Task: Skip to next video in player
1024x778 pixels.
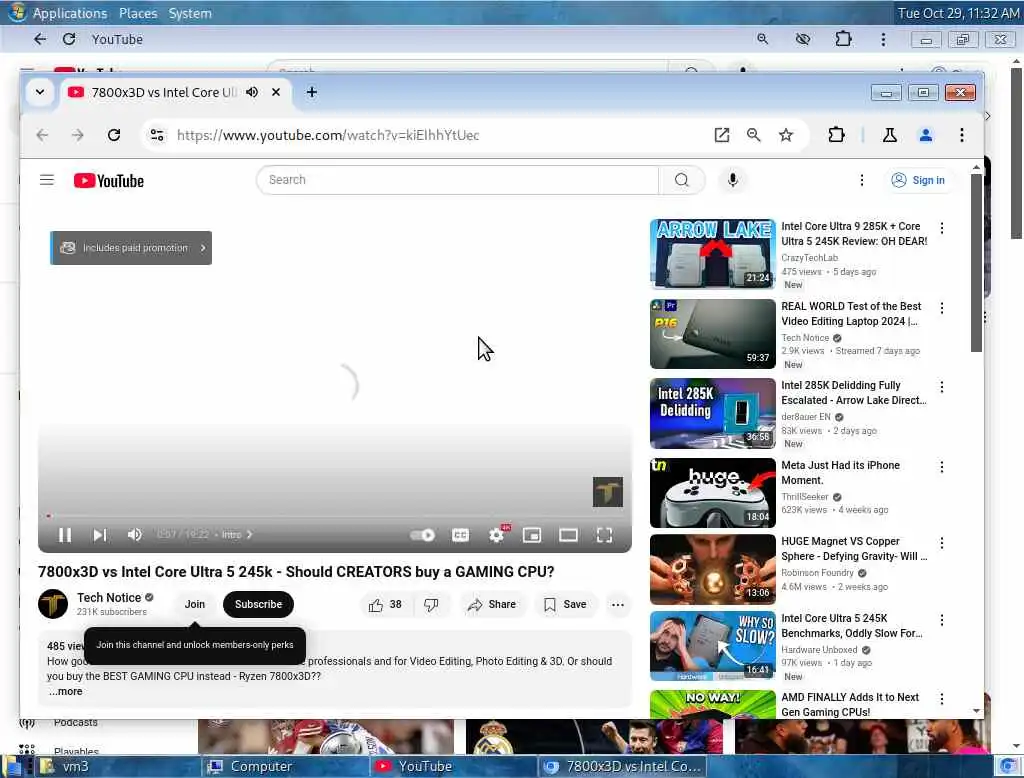Action: 99,535
